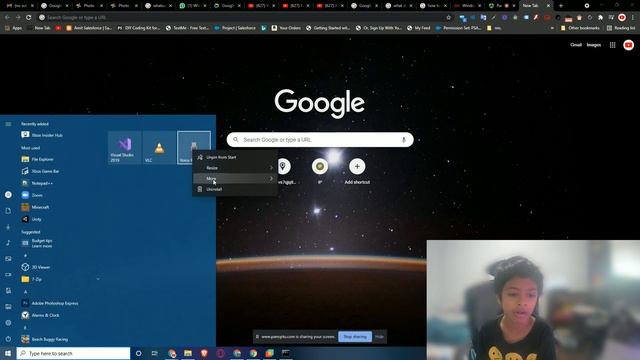
Task: Click the Add shortcut button
Action: pos(357,171)
